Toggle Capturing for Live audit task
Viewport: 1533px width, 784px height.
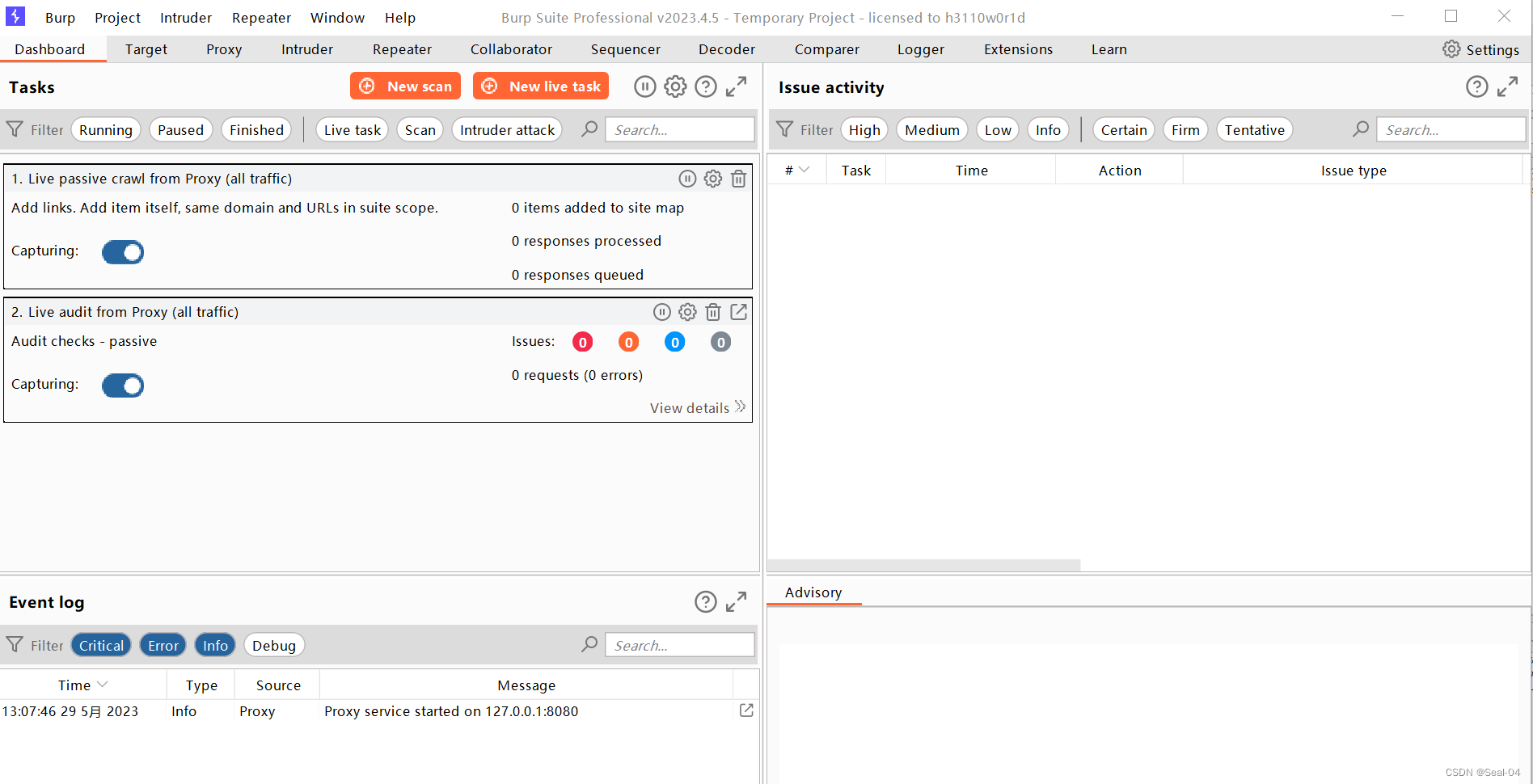(x=123, y=386)
